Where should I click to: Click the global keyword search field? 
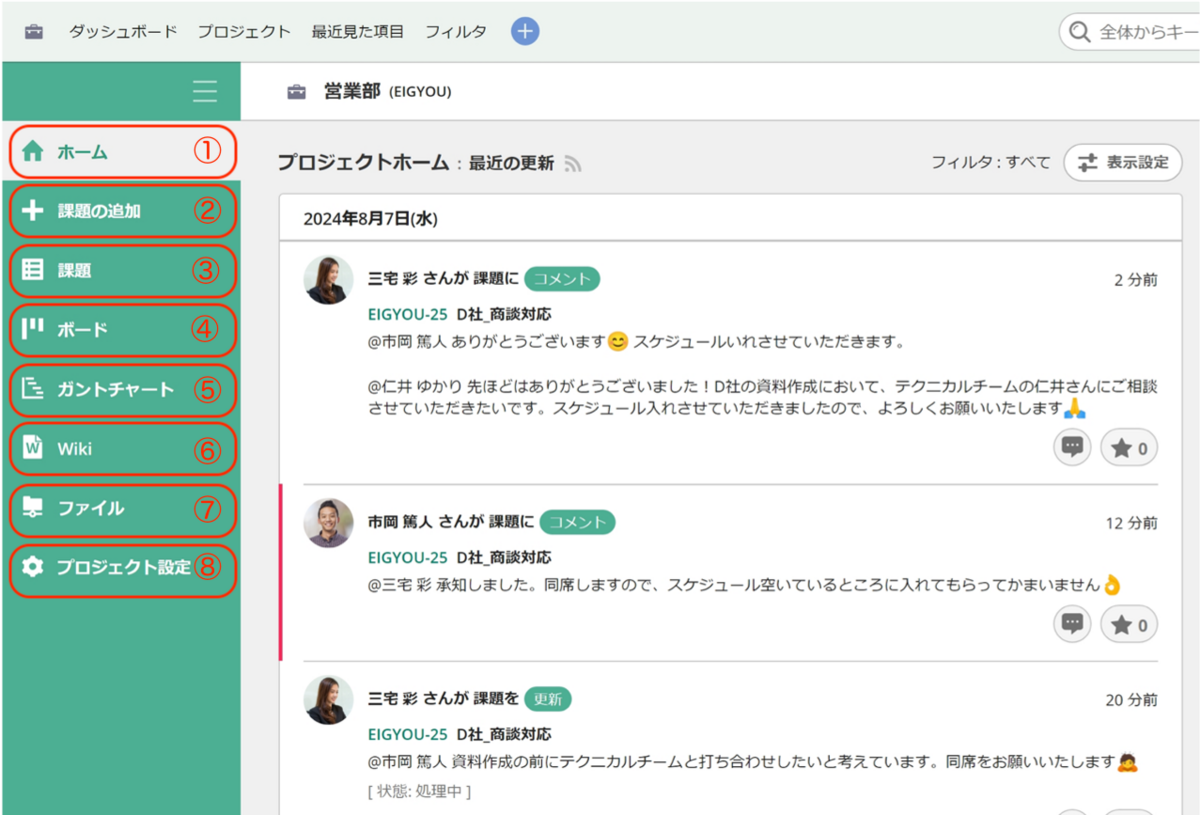[1140, 31]
